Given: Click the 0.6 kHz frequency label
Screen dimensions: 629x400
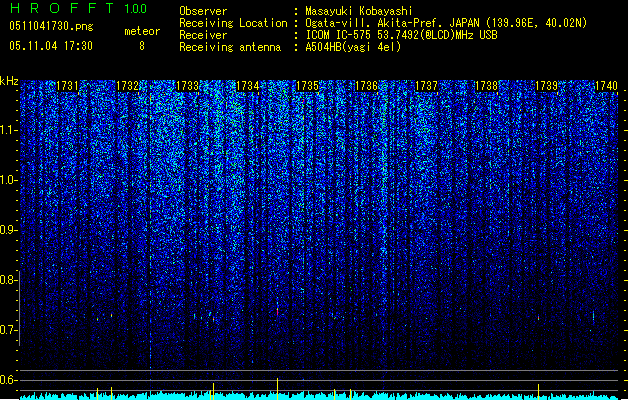Looking at the screenshot, I should coord(9,380).
